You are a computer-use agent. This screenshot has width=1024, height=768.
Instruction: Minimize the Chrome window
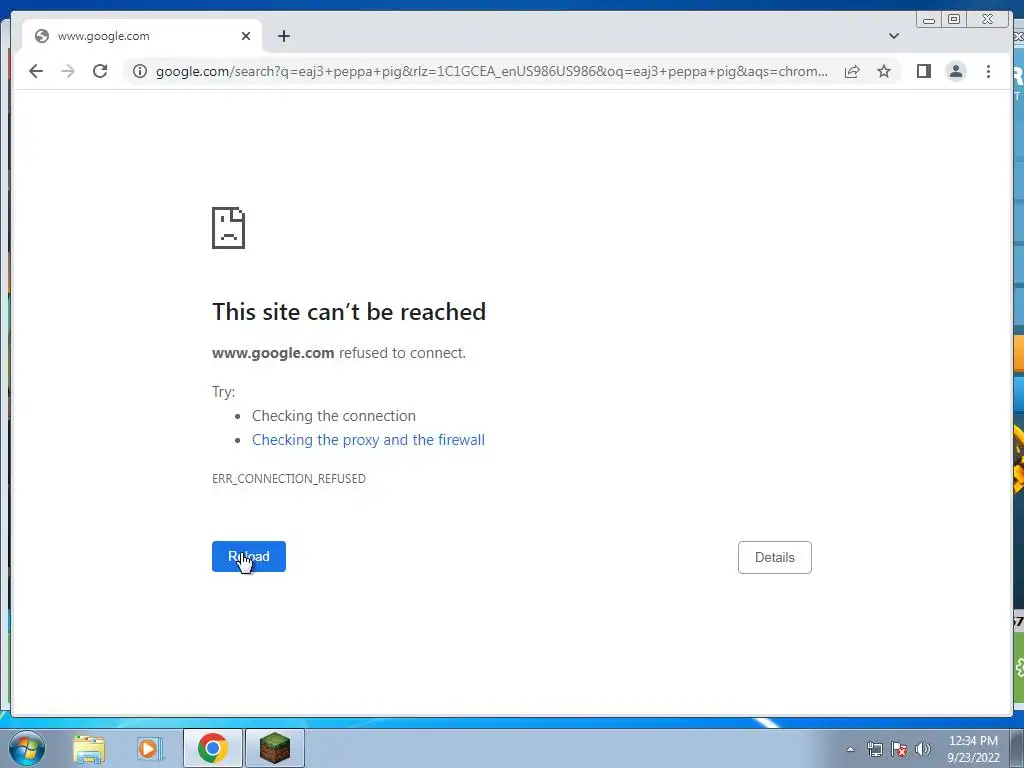929,20
